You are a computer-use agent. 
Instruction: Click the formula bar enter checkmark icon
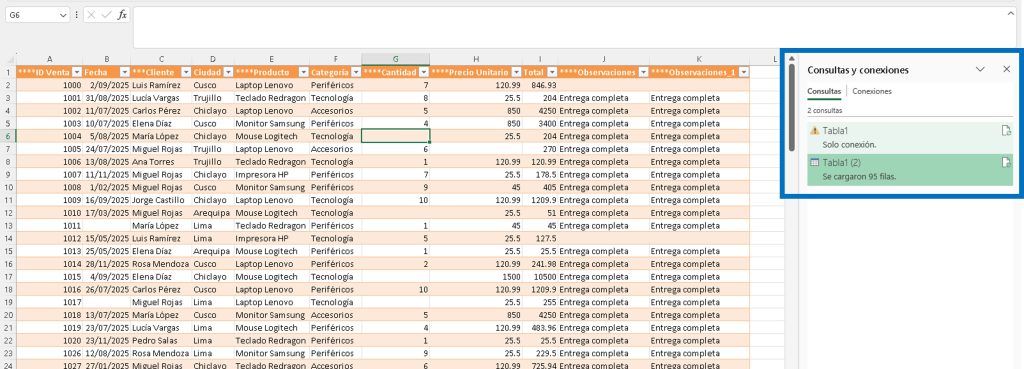coord(106,14)
